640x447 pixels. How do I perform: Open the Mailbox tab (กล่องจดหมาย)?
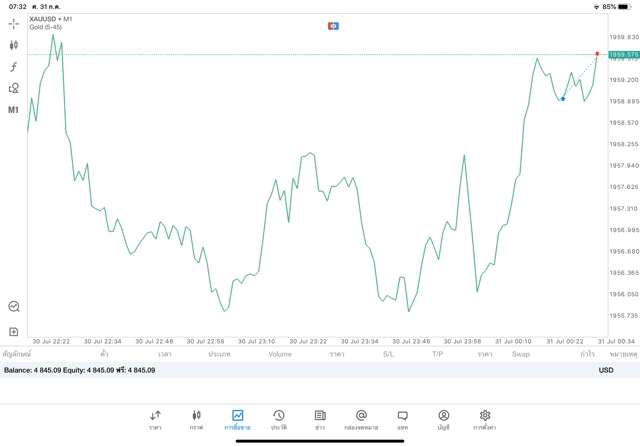[361, 419]
